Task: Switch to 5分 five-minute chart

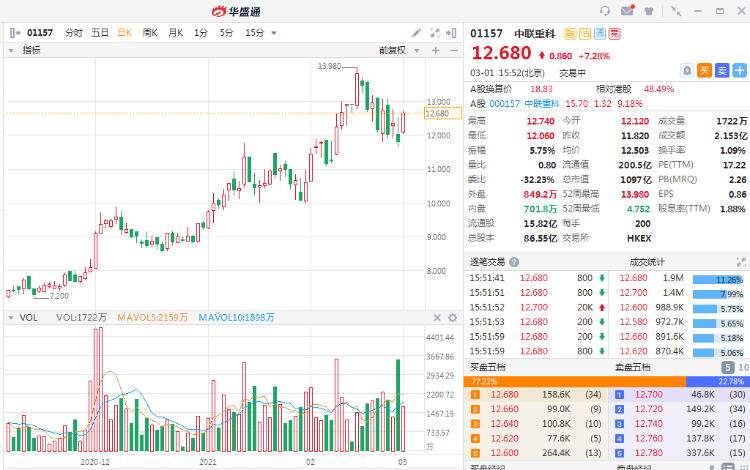Action: coord(227,33)
